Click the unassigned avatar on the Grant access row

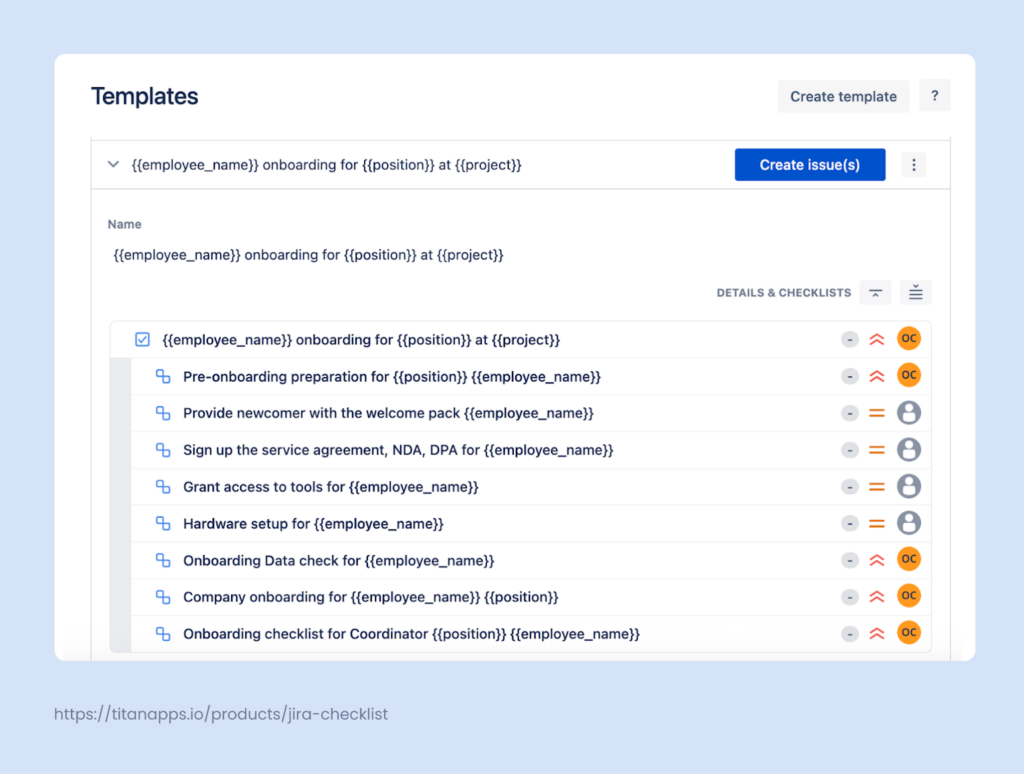coord(909,486)
